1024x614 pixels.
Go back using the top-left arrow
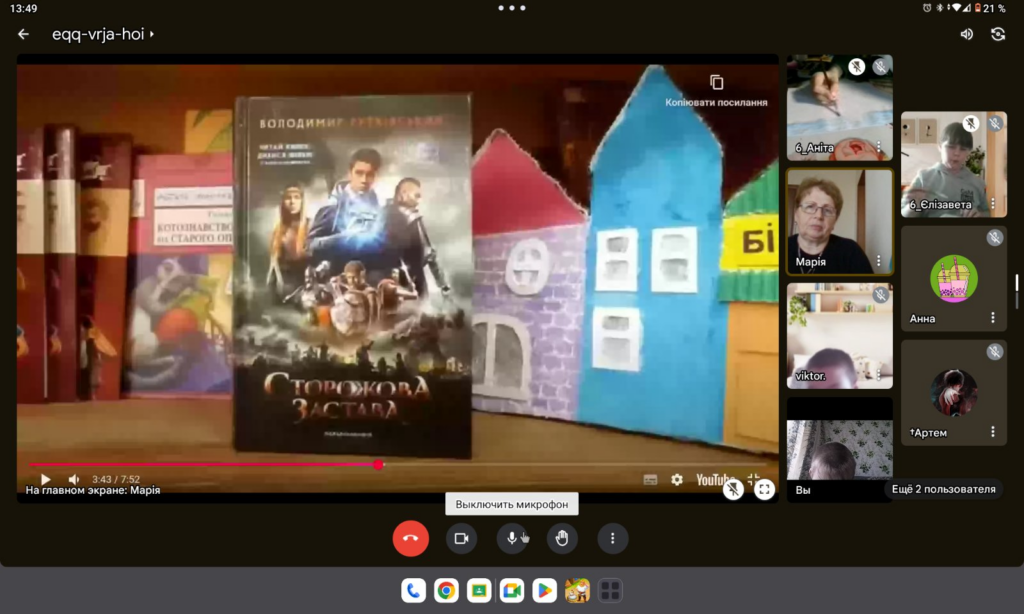tap(23, 34)
